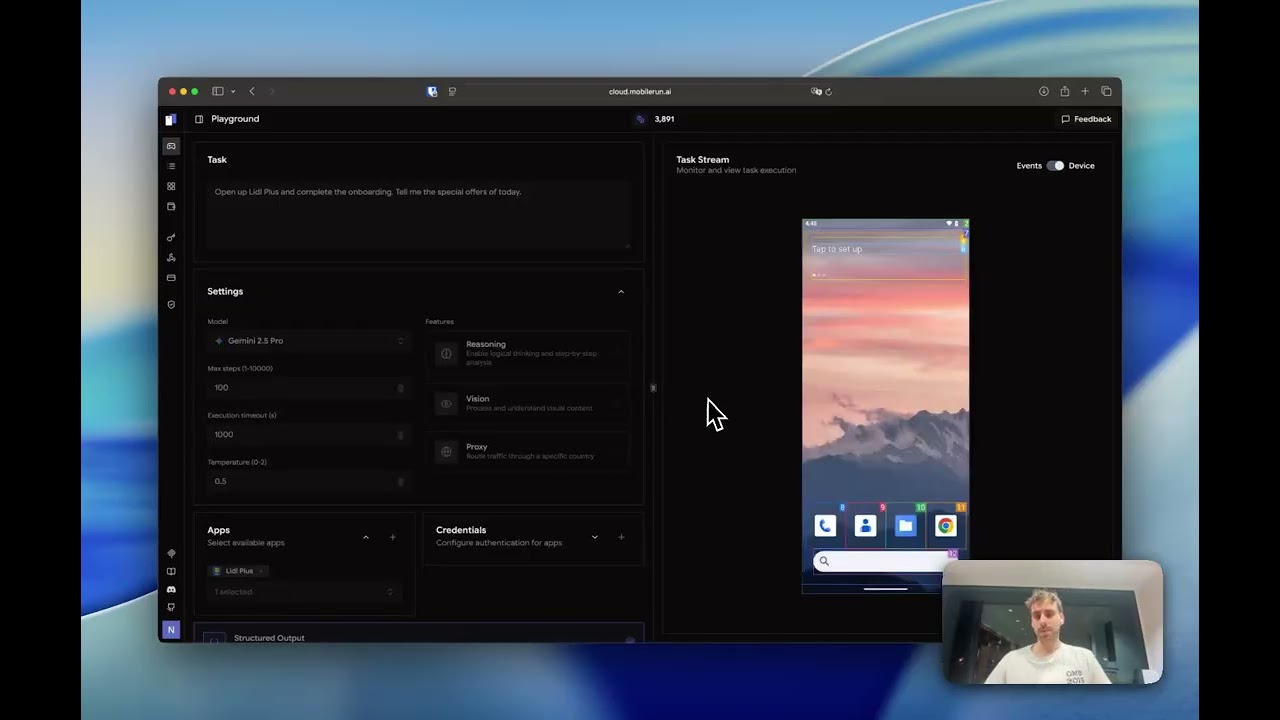Remove the Lidl Plus app chip

pyautogui.click(x=261, y=571)
